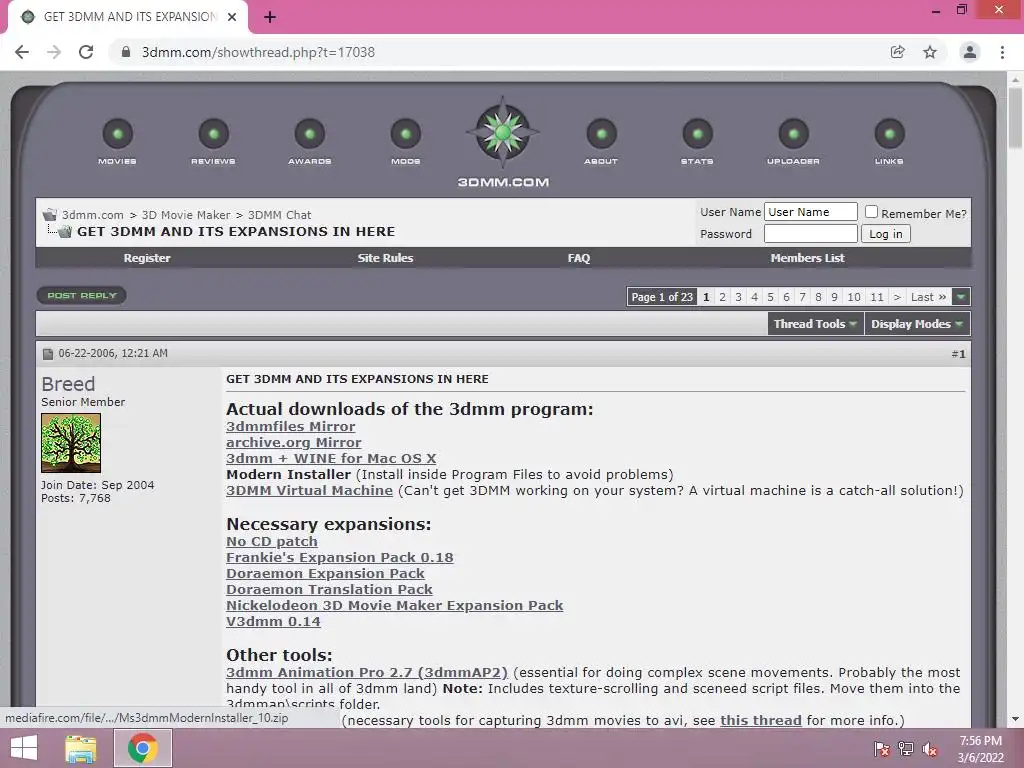The image size is (1024, 768).
Task: Reload the current page
Action: click(x=86, y=52)
